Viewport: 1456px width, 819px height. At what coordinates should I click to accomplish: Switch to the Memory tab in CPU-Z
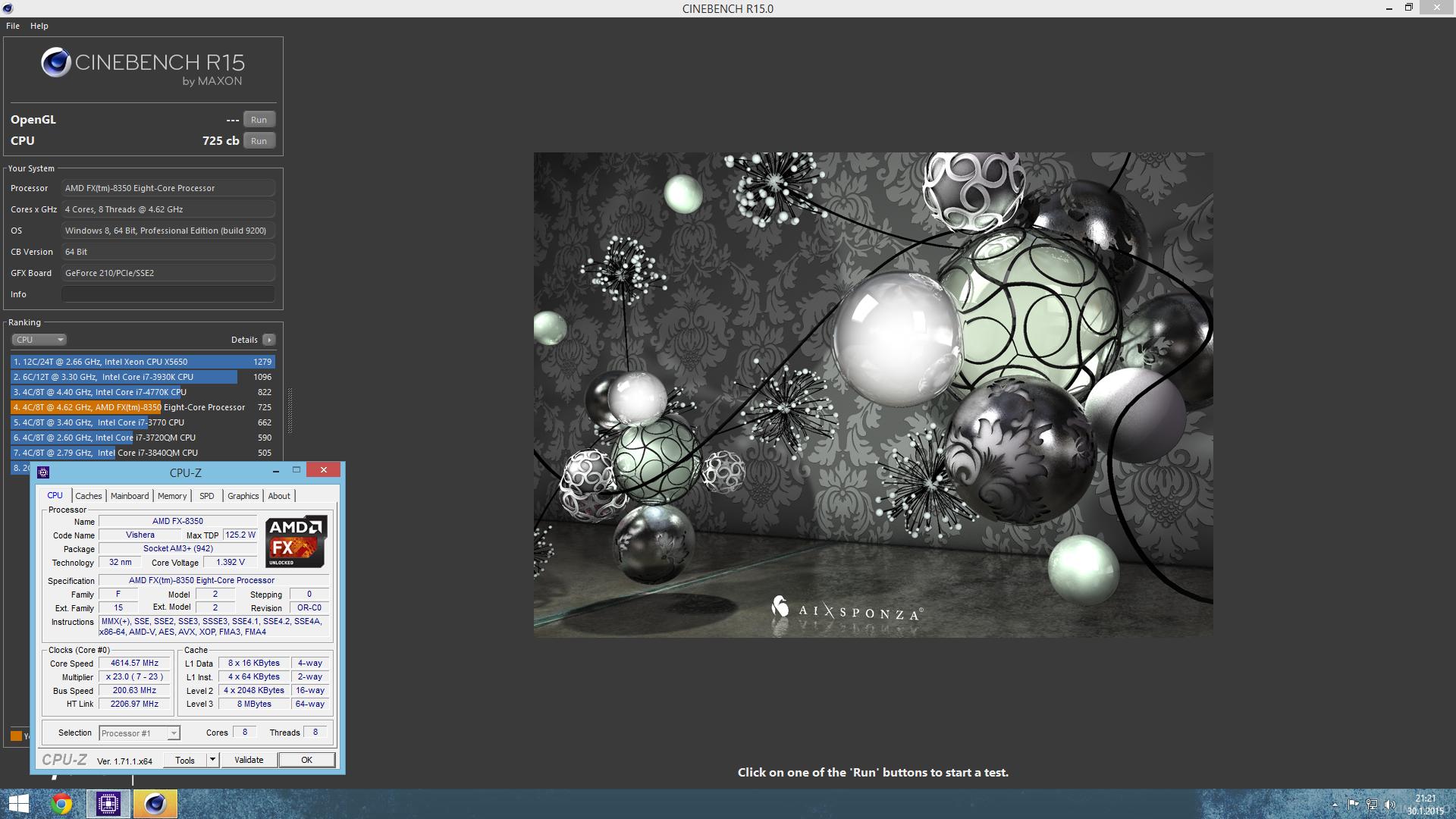[172, 496]
